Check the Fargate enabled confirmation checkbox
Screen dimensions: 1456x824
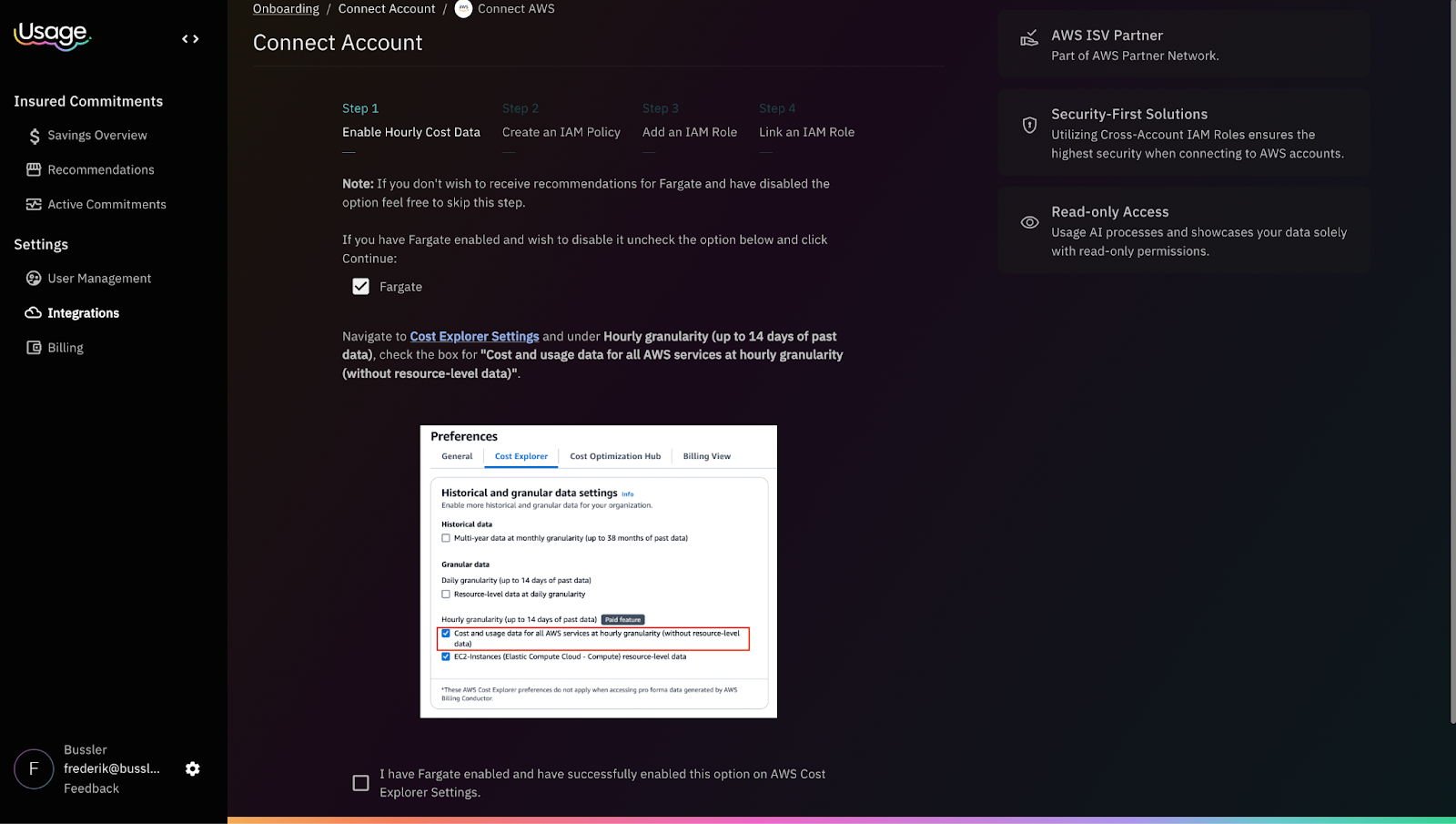coord(361,783)
